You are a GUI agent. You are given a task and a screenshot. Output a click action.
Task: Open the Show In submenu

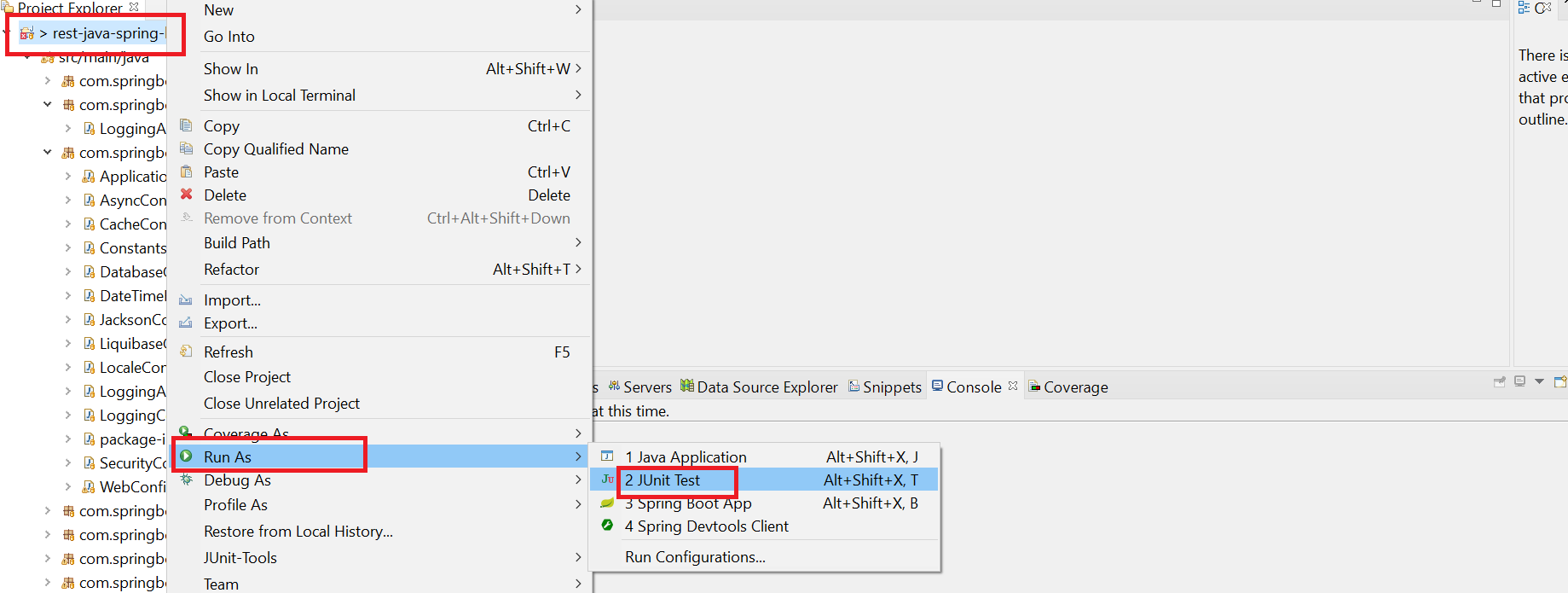tap(380, 68)
